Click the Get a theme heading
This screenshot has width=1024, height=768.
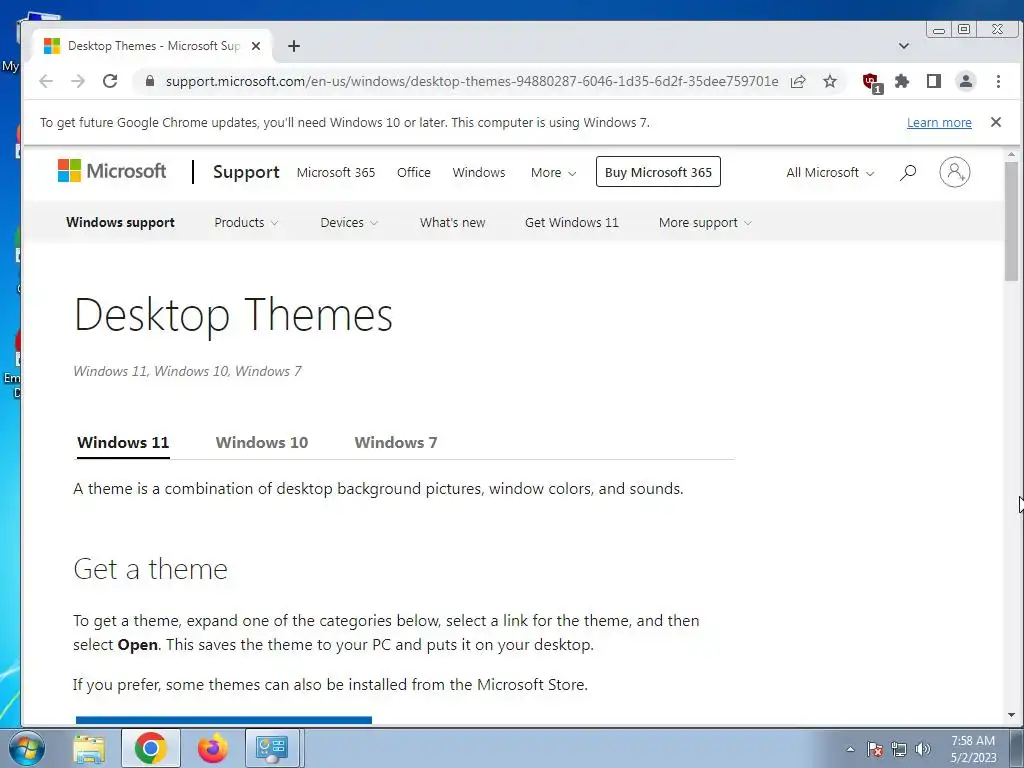point(150,569)
